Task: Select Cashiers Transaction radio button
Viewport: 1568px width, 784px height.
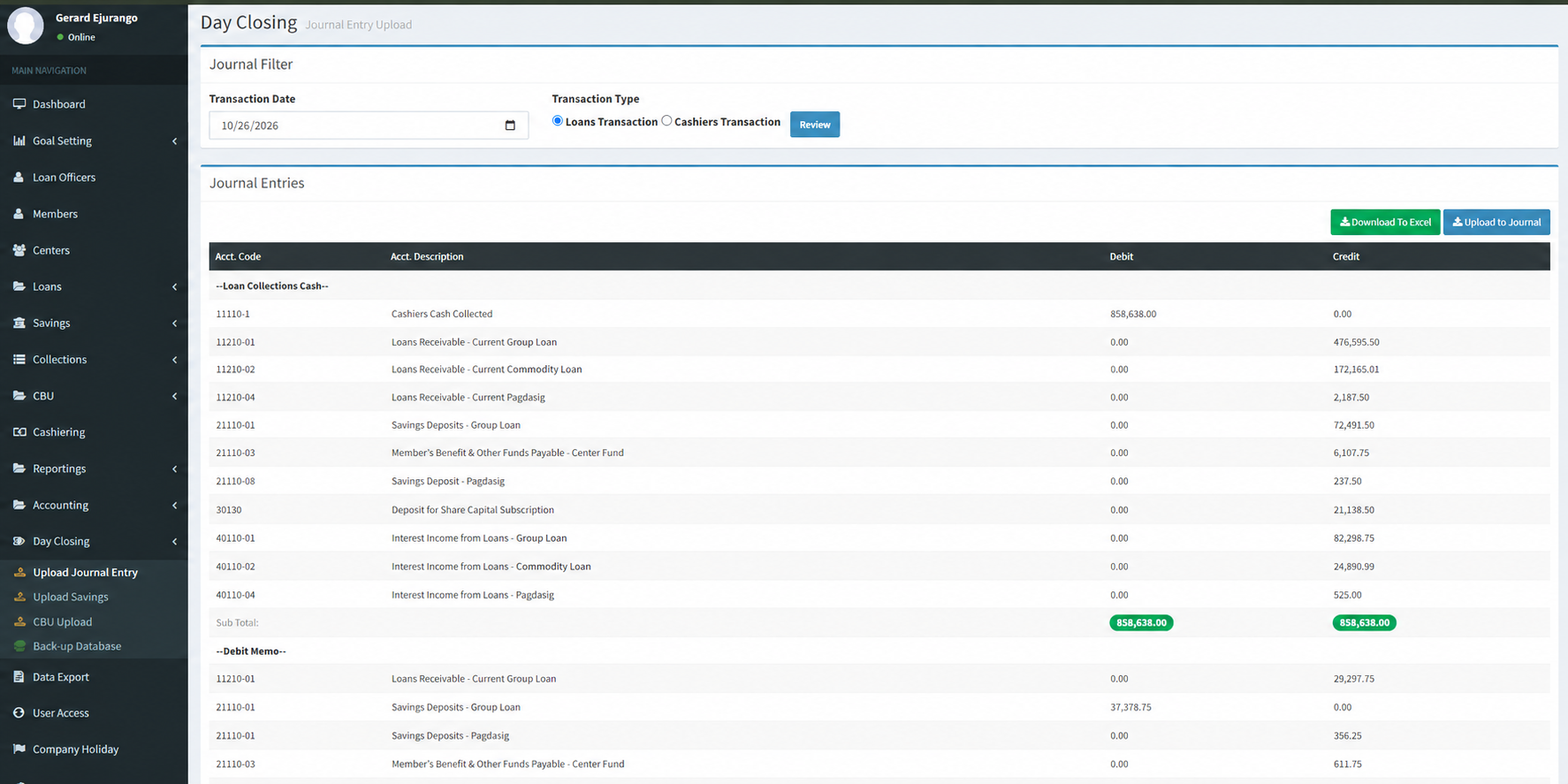Action: click(666, 121)
